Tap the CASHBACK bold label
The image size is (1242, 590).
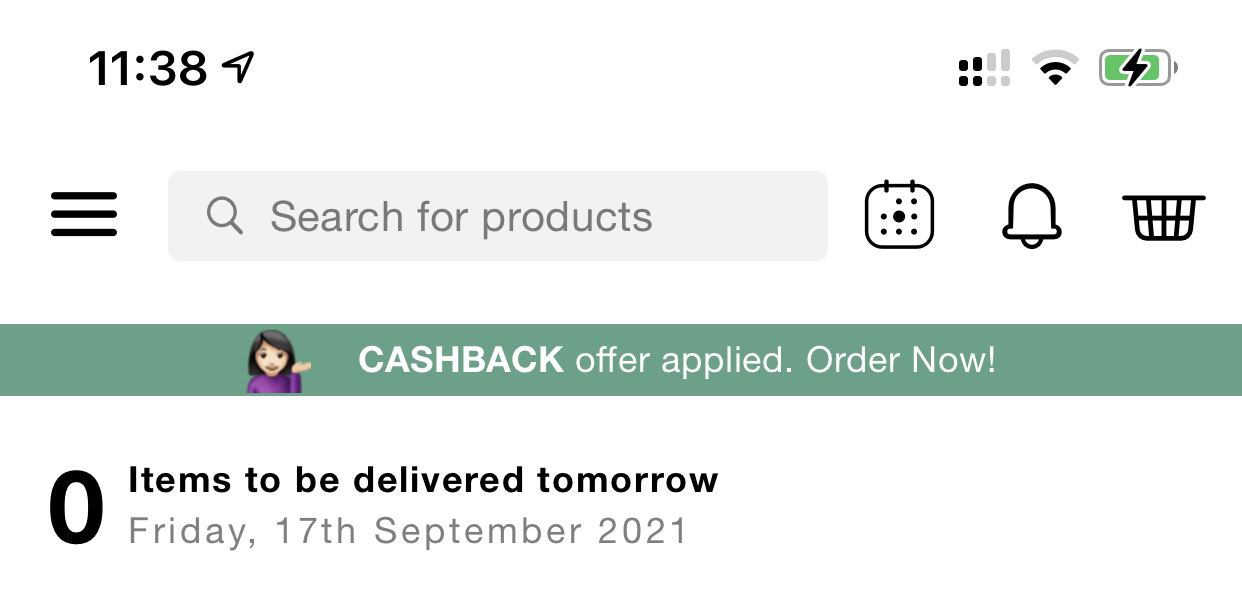pos(461,360)
